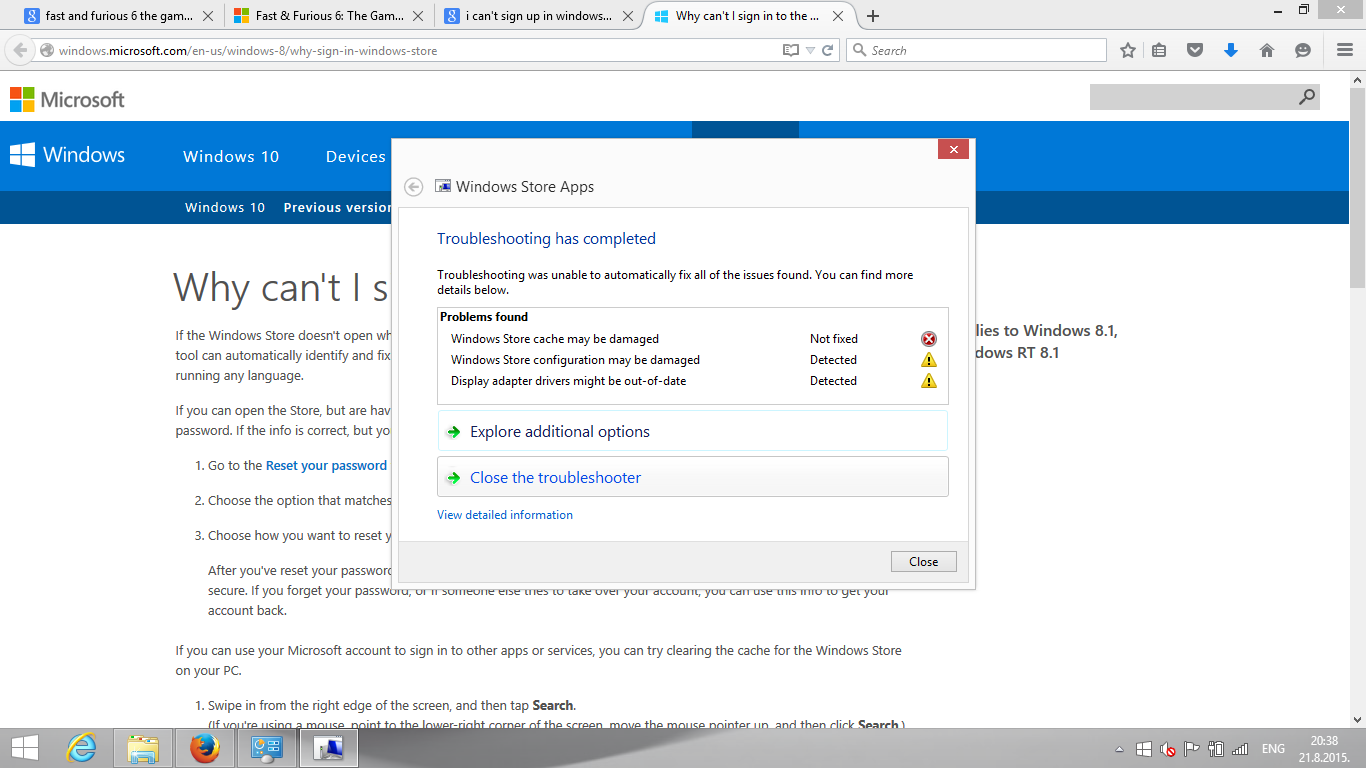Screen dimensions: 1366x768
Task: Open Windows 10 in the blue navigation bar
Action: [231, 156]
